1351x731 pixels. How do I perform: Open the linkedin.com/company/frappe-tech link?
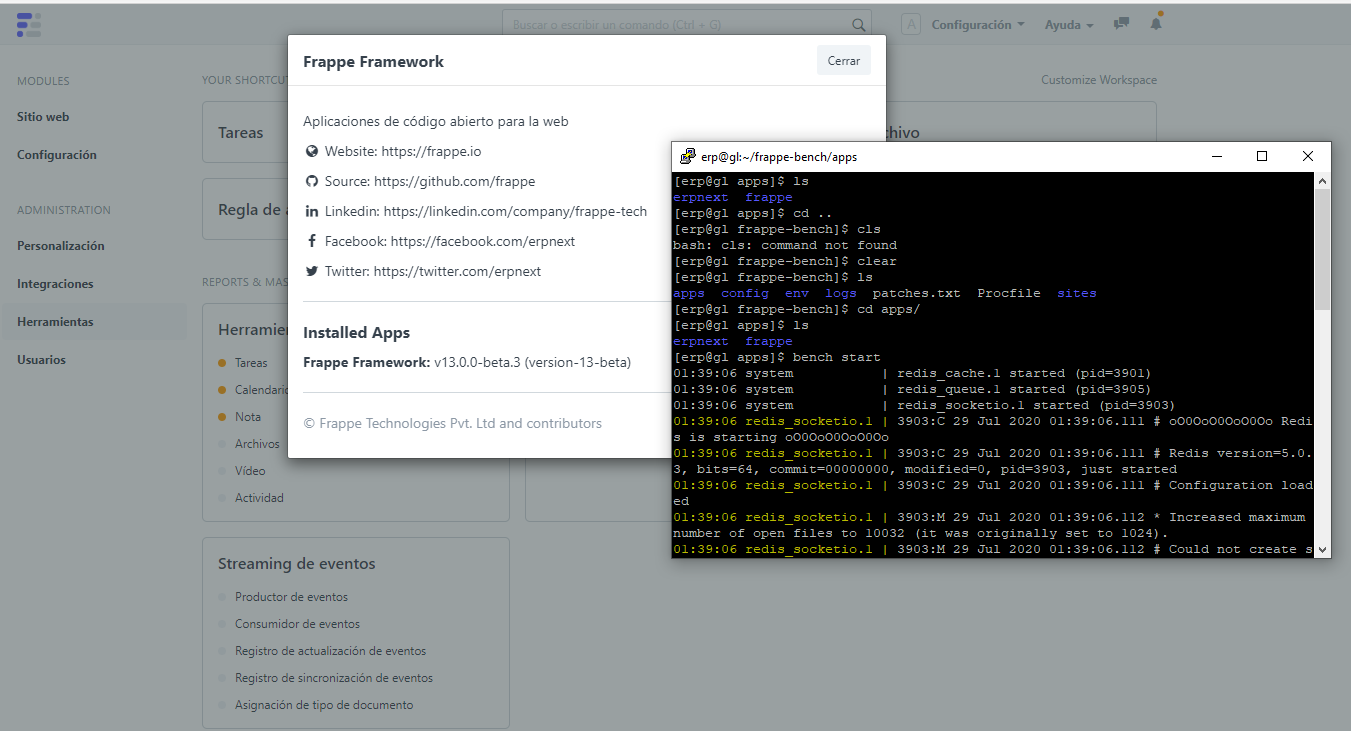tap(515, 211)
